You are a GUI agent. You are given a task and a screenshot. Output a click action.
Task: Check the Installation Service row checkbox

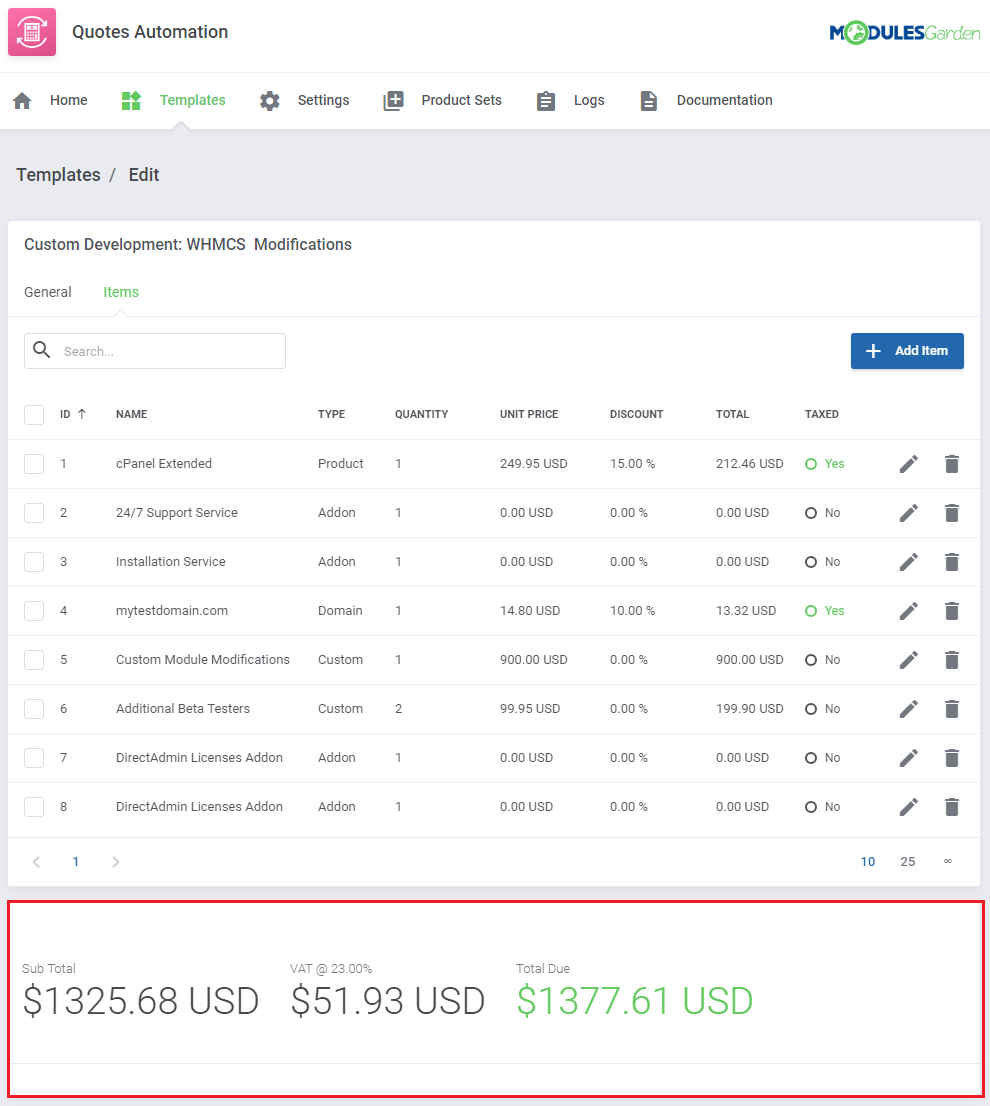pos(34,562)
